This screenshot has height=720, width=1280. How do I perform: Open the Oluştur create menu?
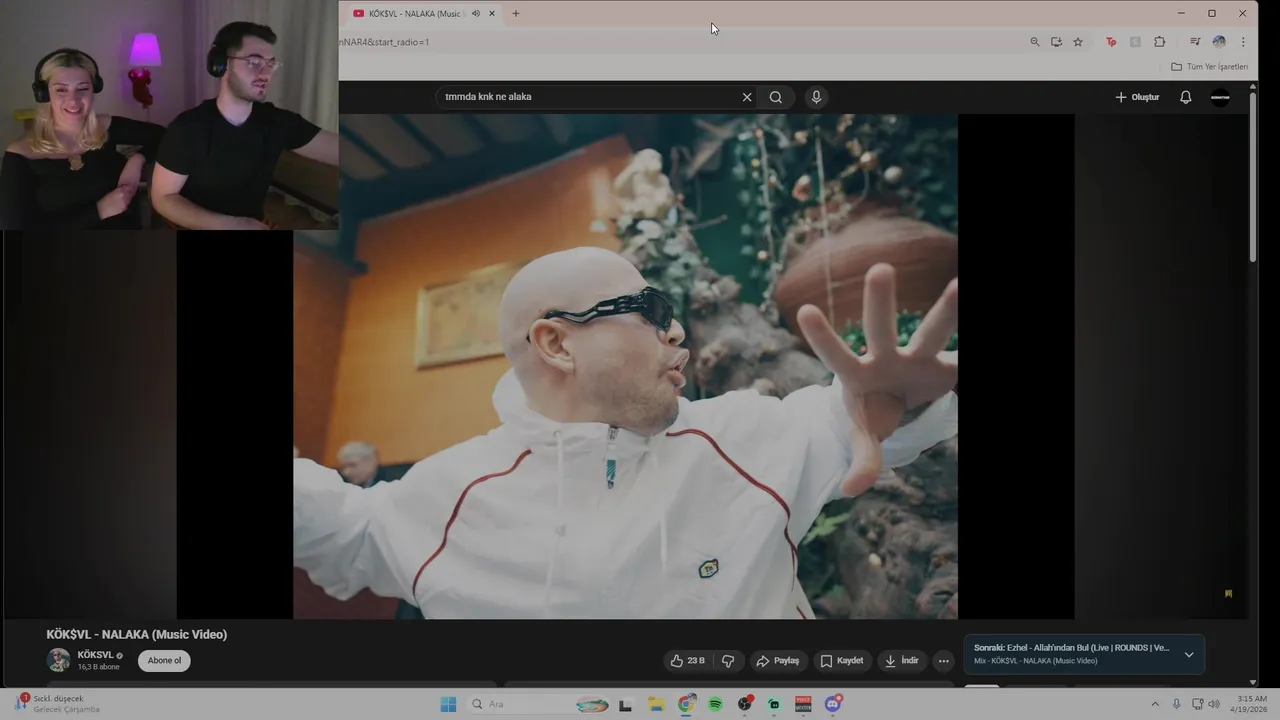[1137, 97]
